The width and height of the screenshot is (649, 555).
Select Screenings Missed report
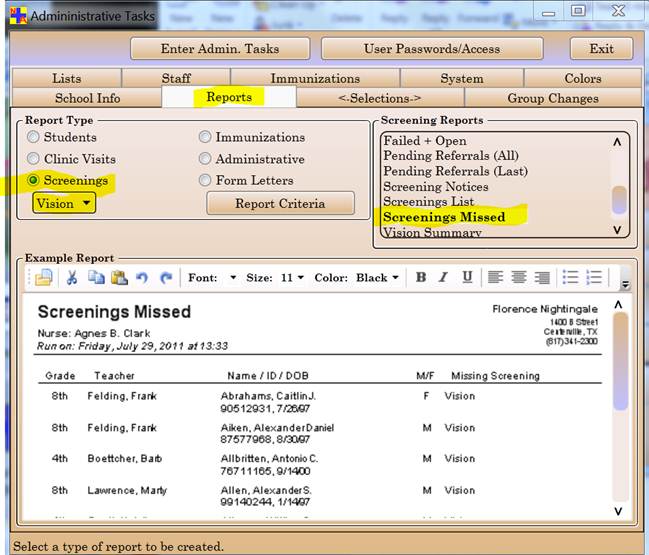click(x=444, y=217)
